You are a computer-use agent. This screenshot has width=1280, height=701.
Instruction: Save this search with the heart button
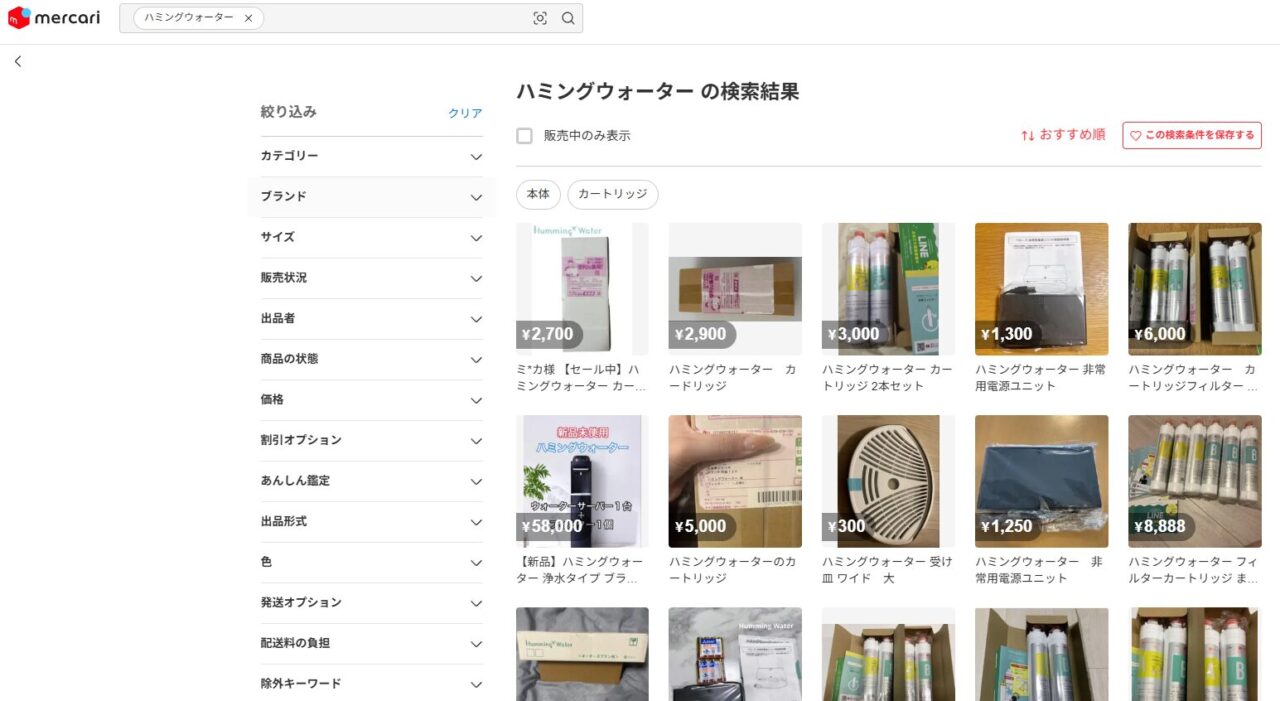pos(1191,135)
